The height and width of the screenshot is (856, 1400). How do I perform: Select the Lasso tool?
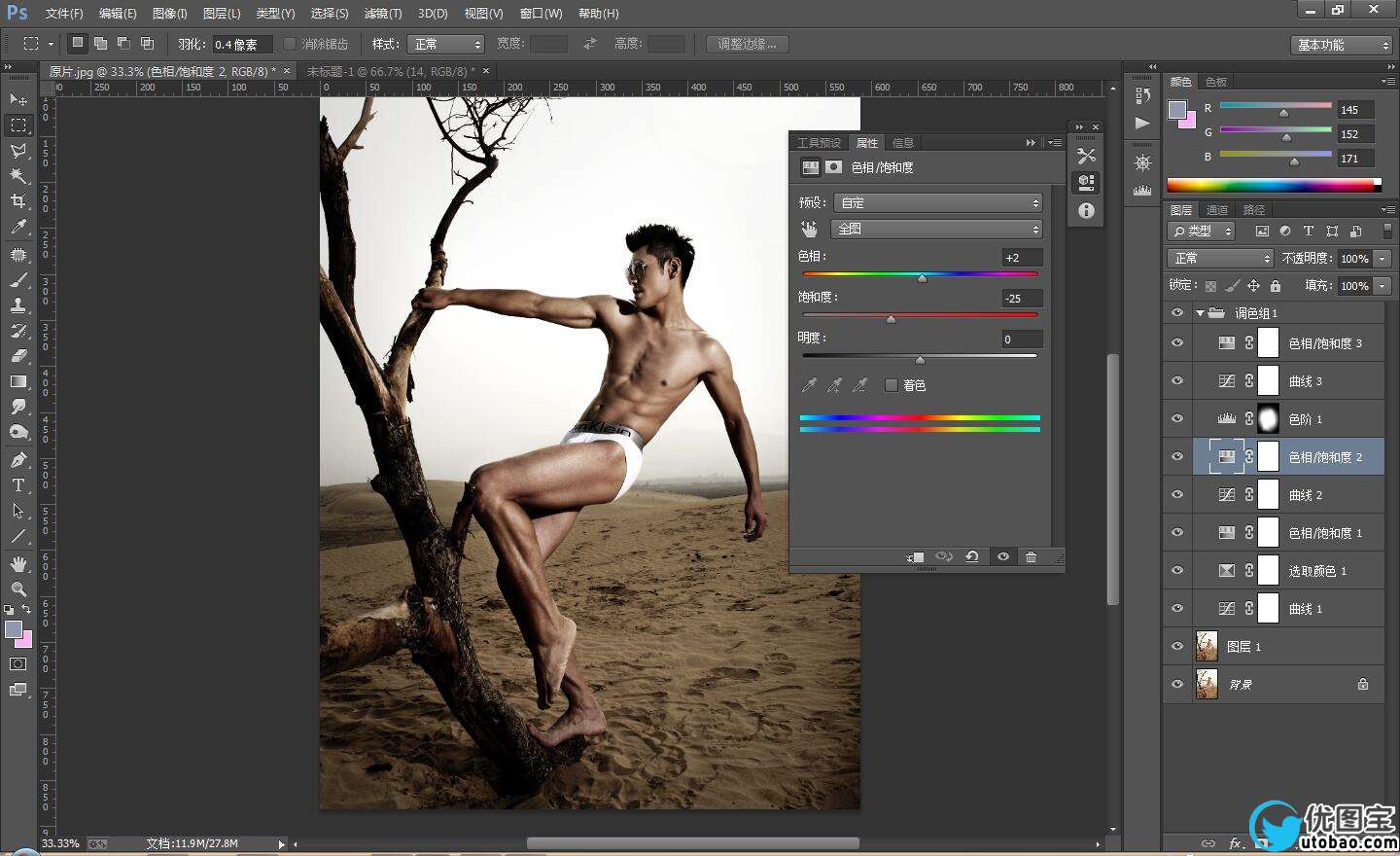coord(17,151)
